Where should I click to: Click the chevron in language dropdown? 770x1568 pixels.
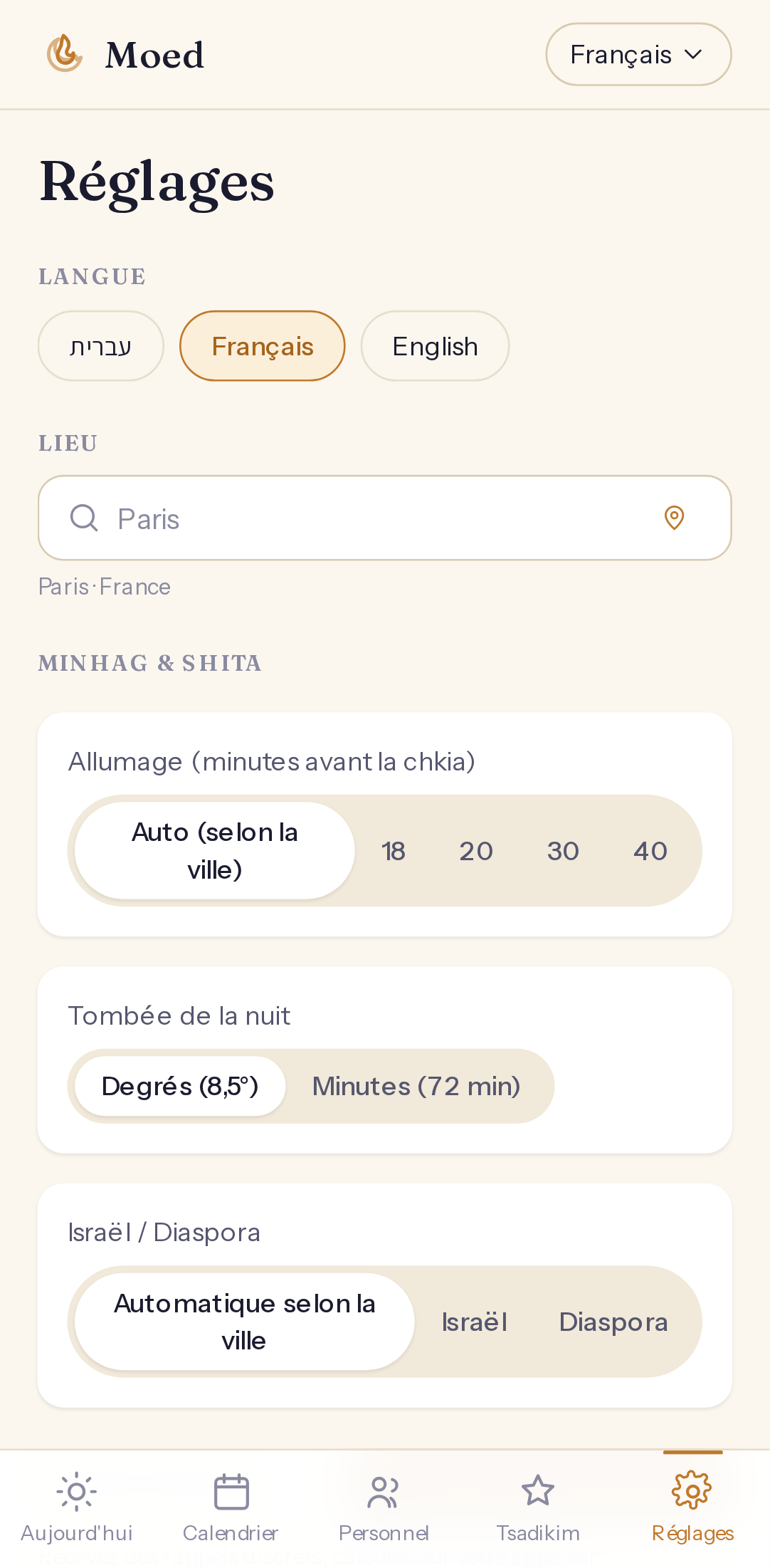tap(693, 54)
